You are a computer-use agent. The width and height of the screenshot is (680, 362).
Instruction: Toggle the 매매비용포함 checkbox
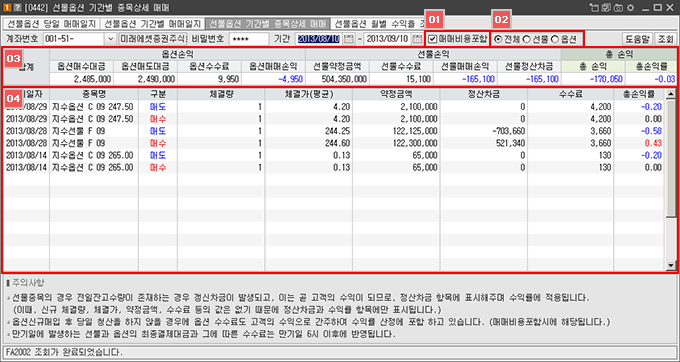(432, 39)
